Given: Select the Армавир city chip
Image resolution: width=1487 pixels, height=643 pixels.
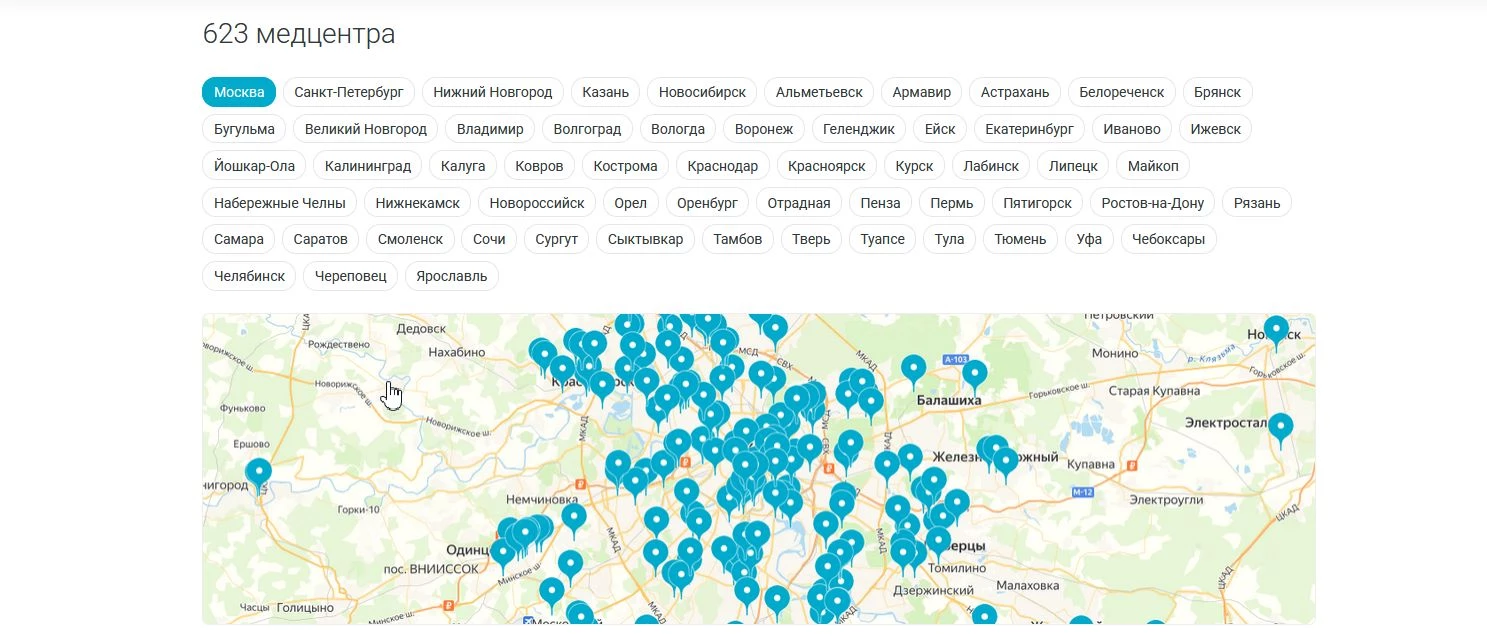Looking at the screenshot, I should (x=922, y=92).
